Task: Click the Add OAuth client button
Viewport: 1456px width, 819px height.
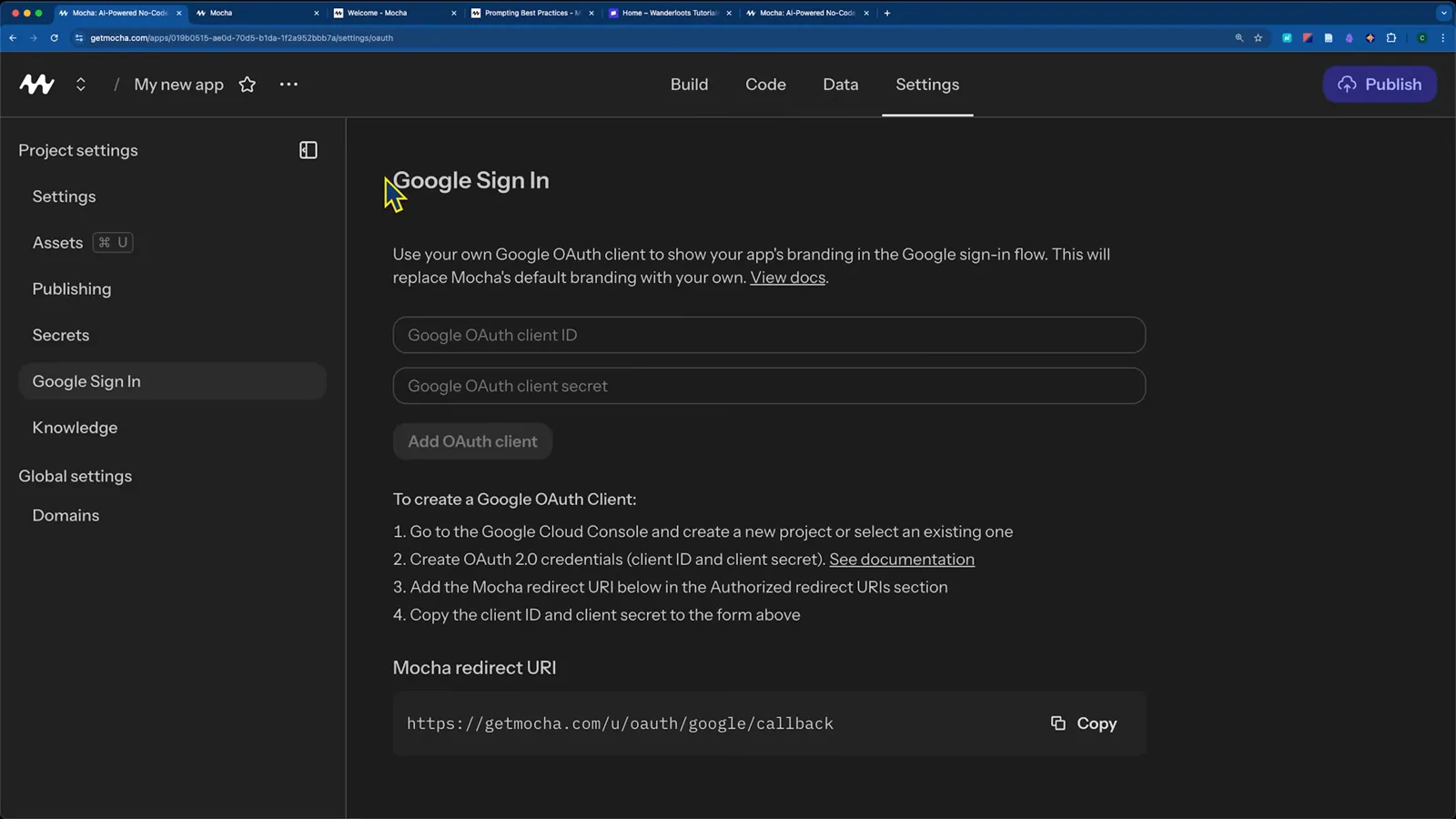Action: tap(472, 441)
